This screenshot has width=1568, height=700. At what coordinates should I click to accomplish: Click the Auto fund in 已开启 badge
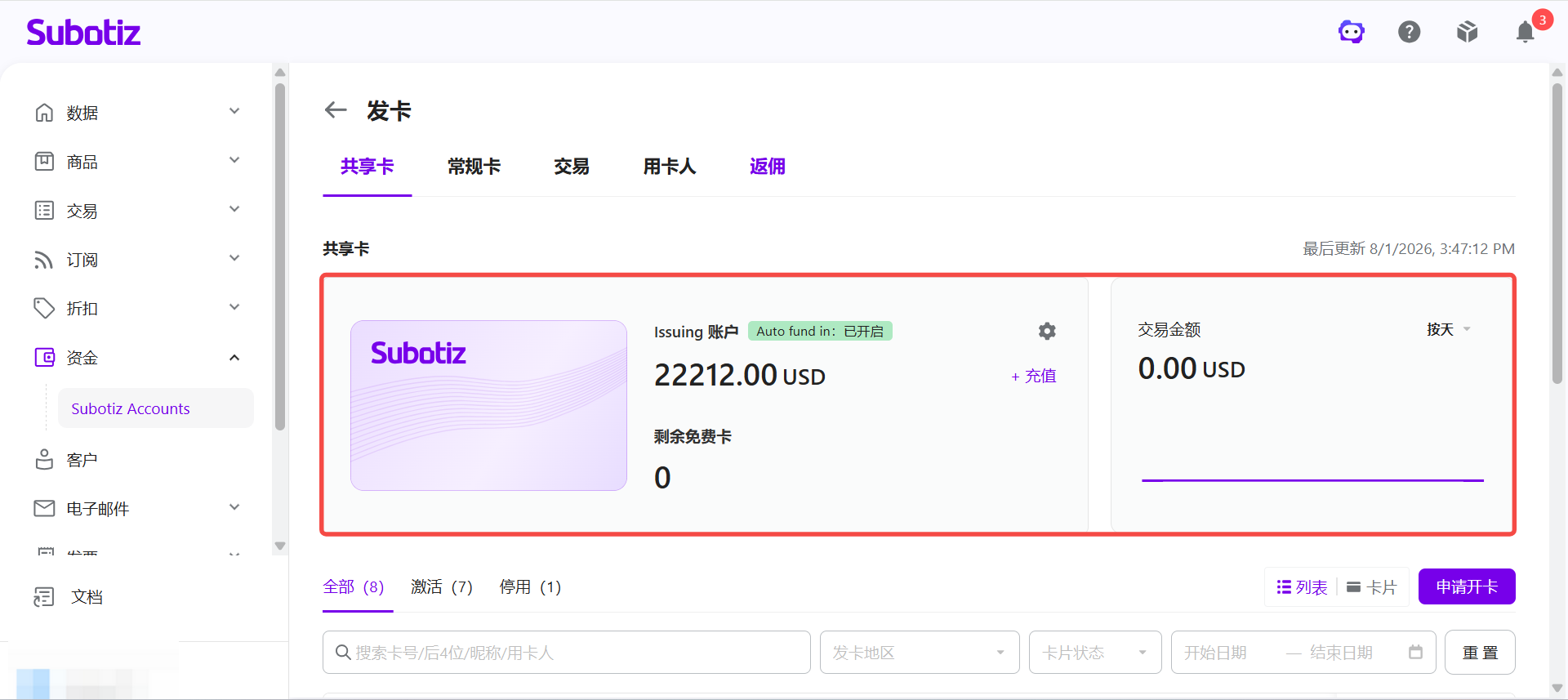pos(820,331)
